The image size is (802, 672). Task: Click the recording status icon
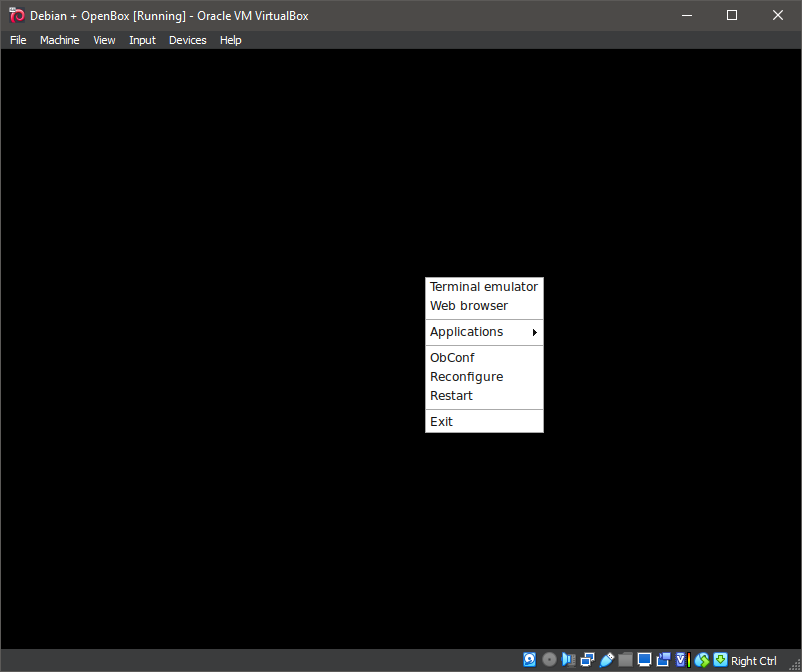(x=663, y=660)
